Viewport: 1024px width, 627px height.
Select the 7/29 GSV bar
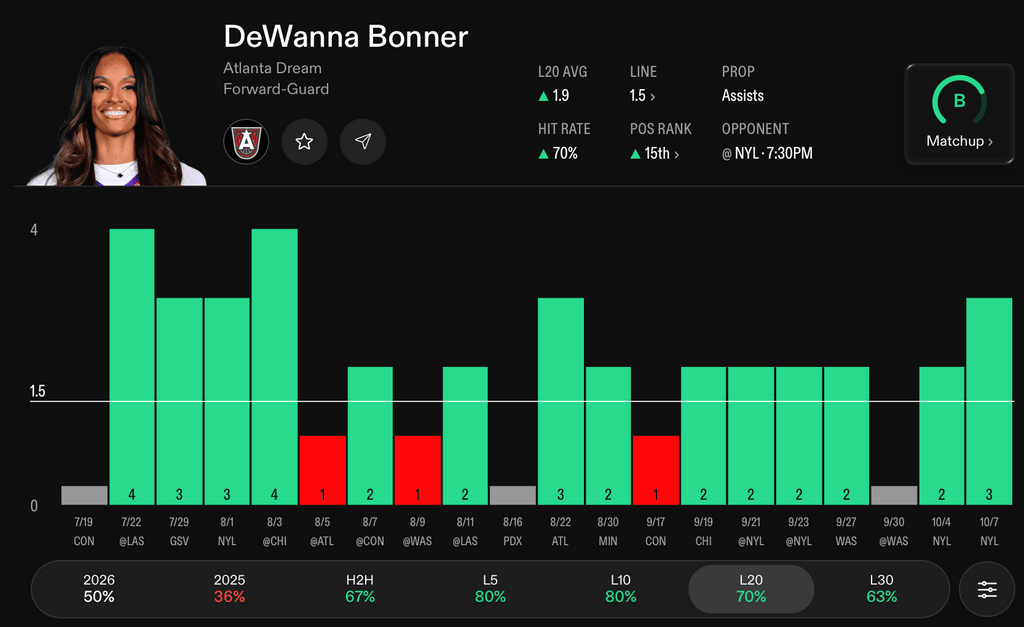180,401
